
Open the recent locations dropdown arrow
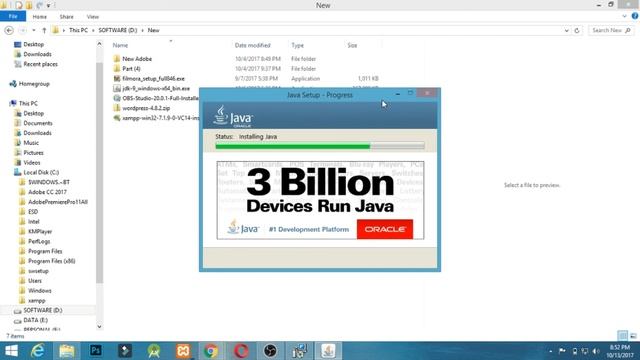pos(34,30)
